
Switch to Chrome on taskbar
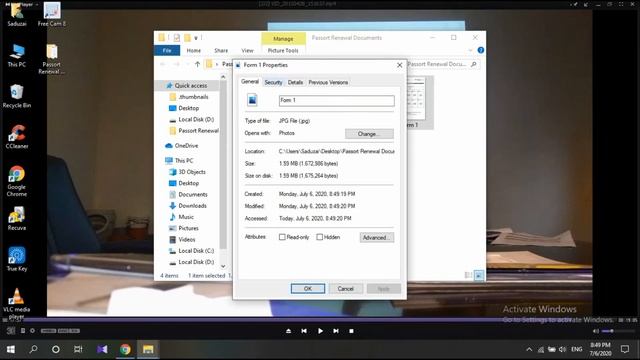(x=125, y=349)
